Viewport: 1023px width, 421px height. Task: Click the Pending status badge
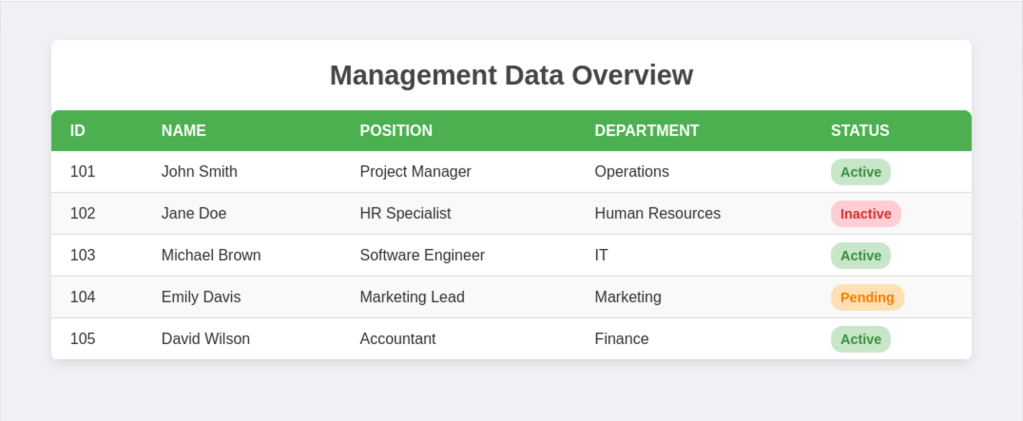(x=867, y=298)
